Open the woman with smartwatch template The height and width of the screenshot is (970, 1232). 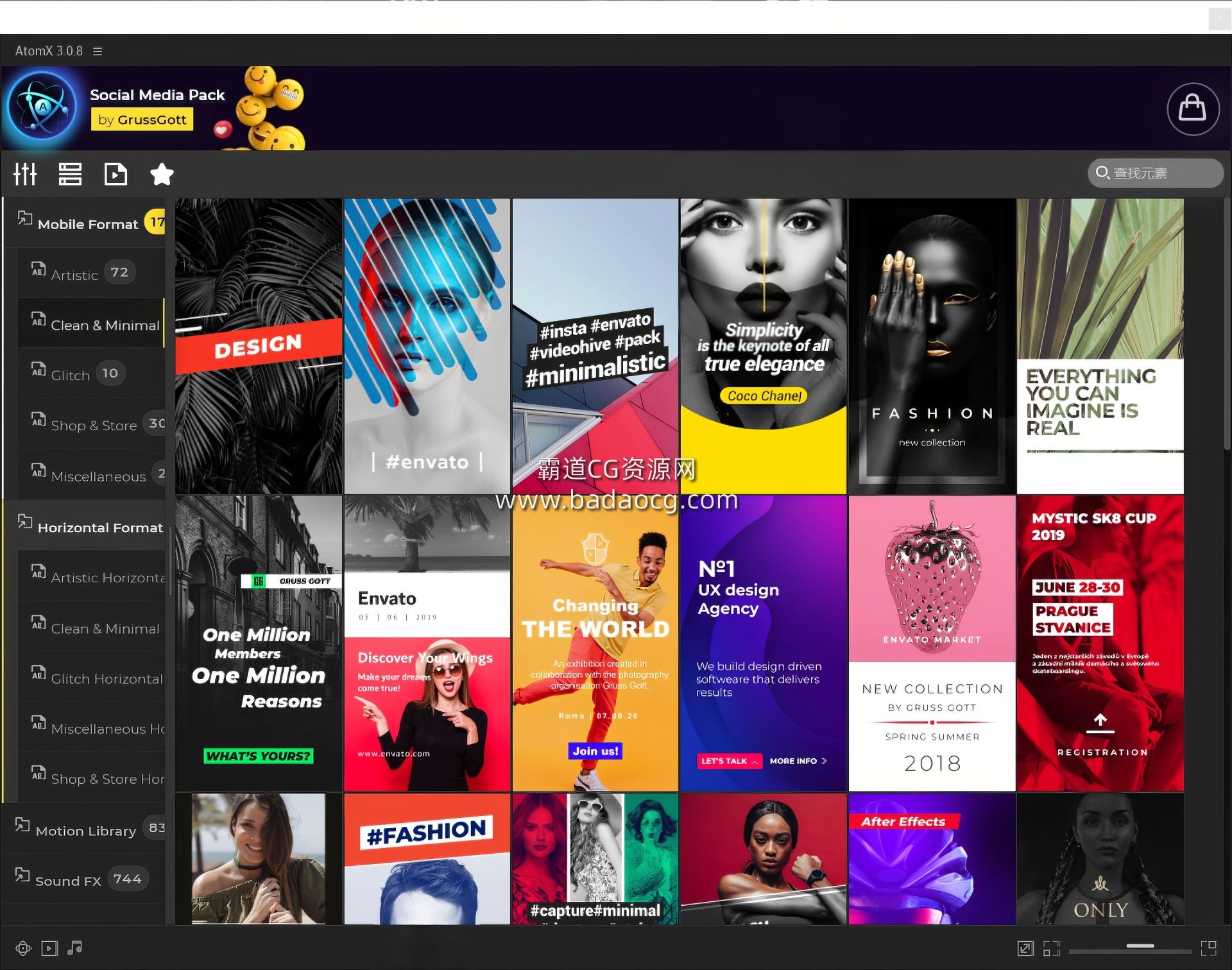(x=764, y=858)
